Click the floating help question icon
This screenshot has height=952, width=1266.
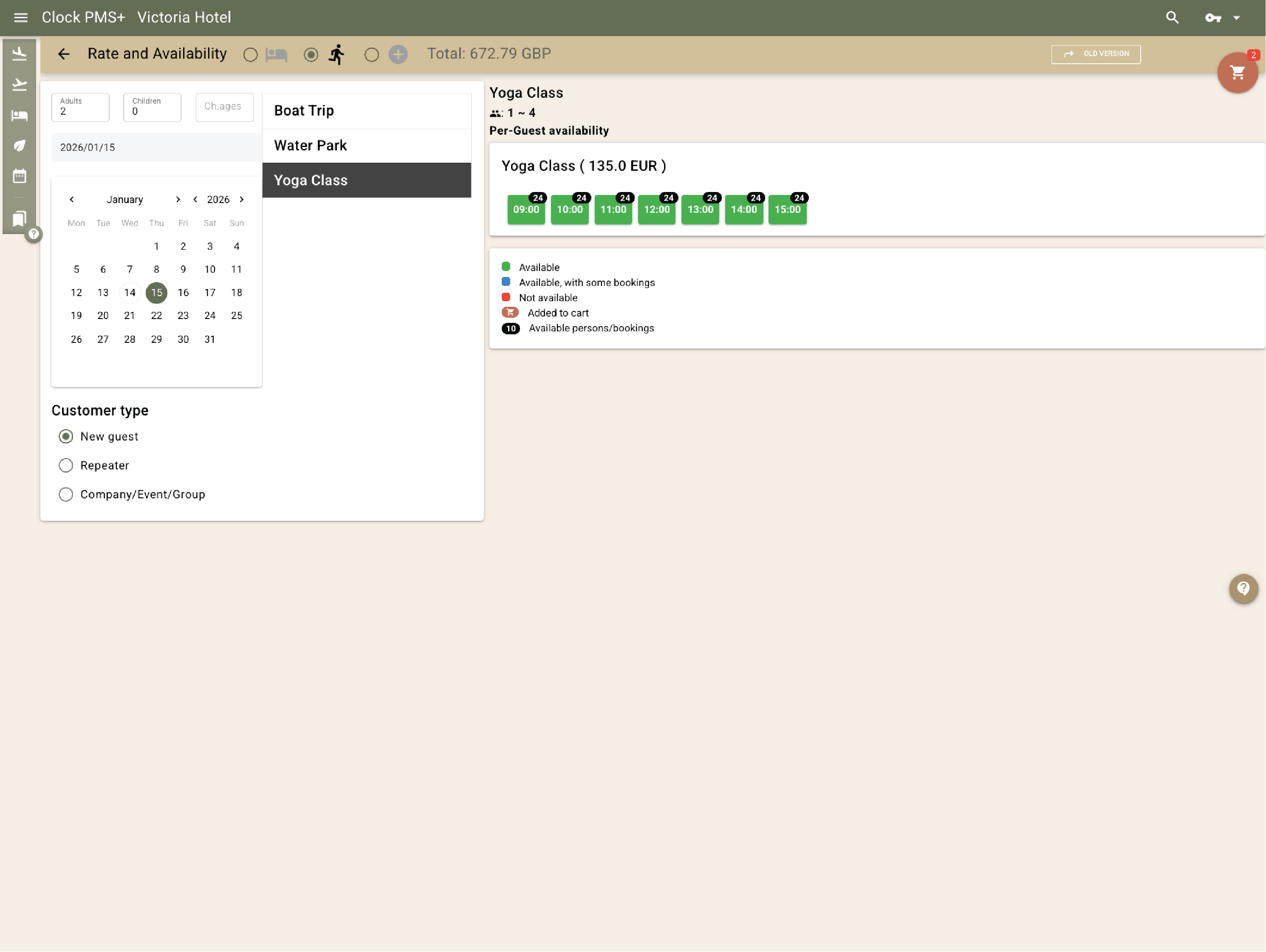coord(1243,588)
